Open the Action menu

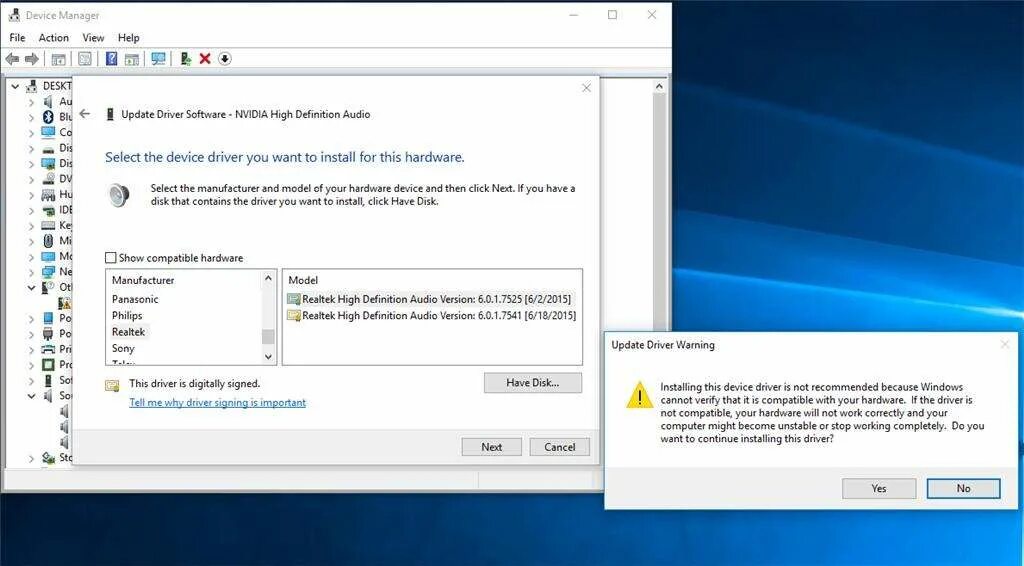point(54,38)
